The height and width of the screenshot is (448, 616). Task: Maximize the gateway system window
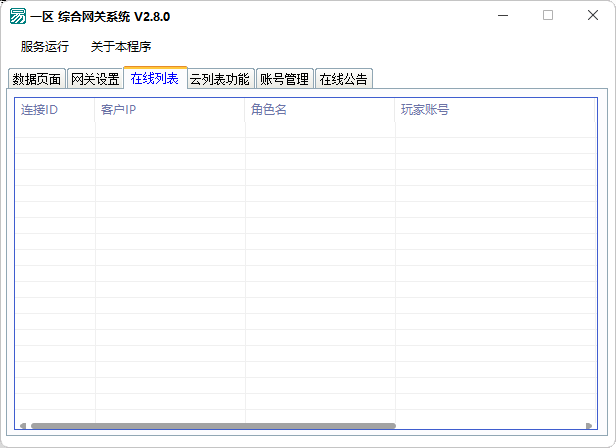pos(548,16)
